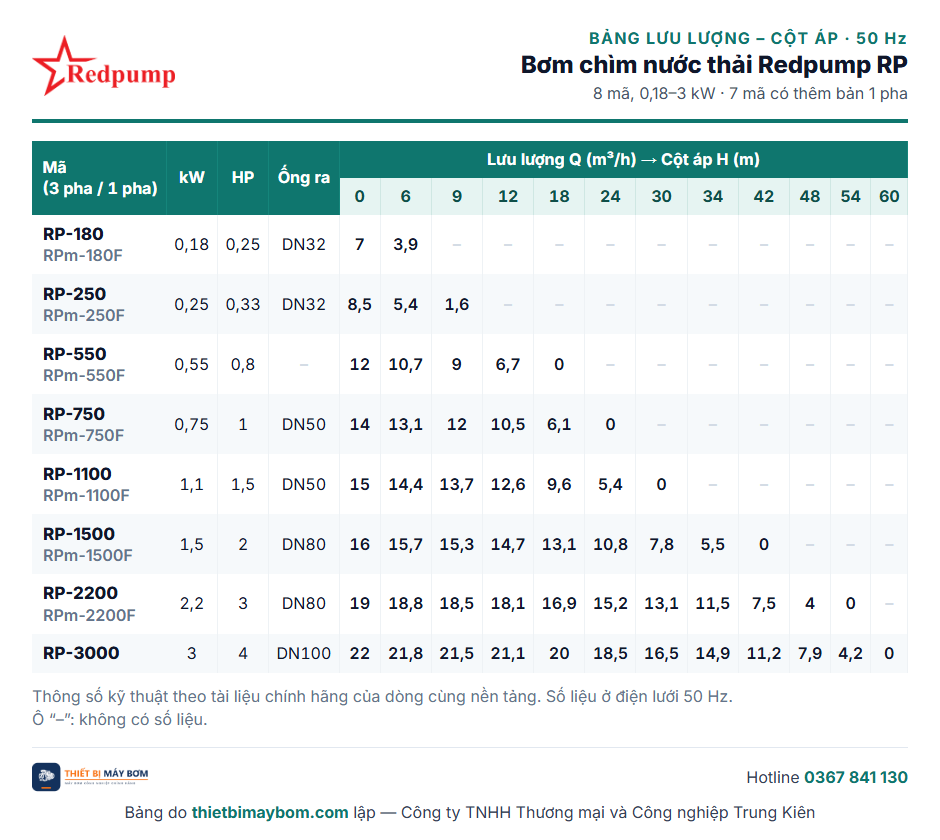
Task: Select model name RP-1100
Action: coord(77,474)
